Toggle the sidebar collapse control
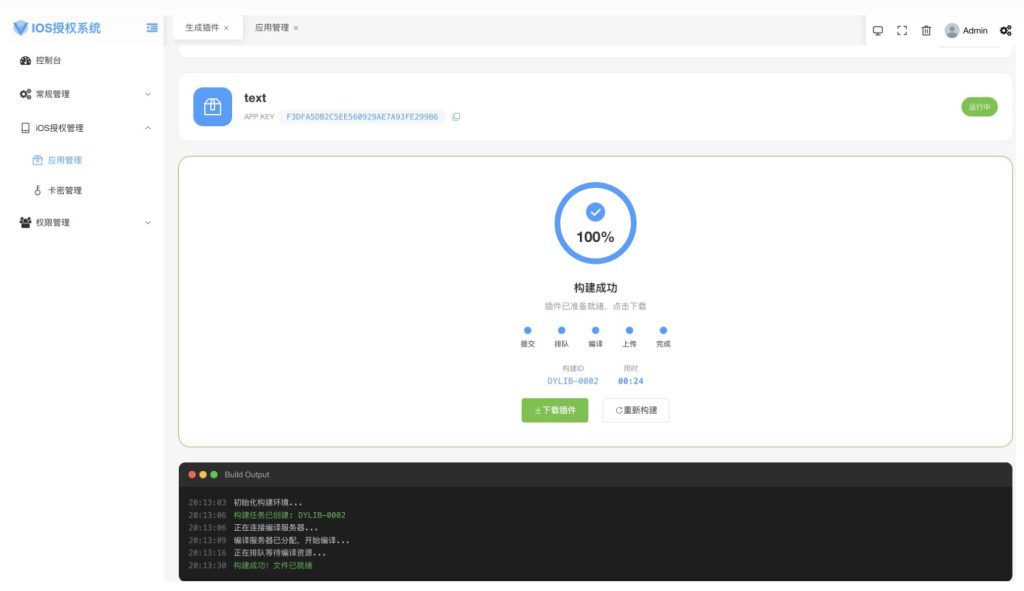Image resolution: width=1024 pixels, height=591 pixels. pos(151,28)
